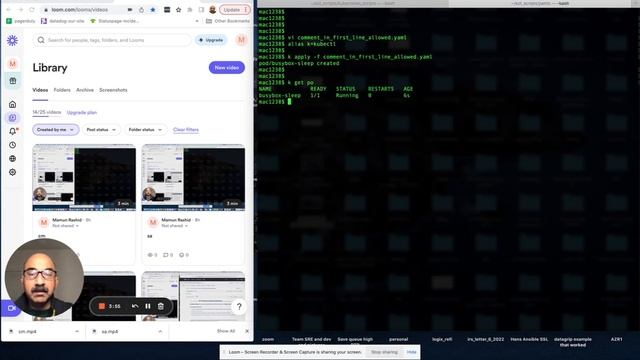Go to Home via the sidebar house icon
The image size is (640, 360).
[13, 104]
